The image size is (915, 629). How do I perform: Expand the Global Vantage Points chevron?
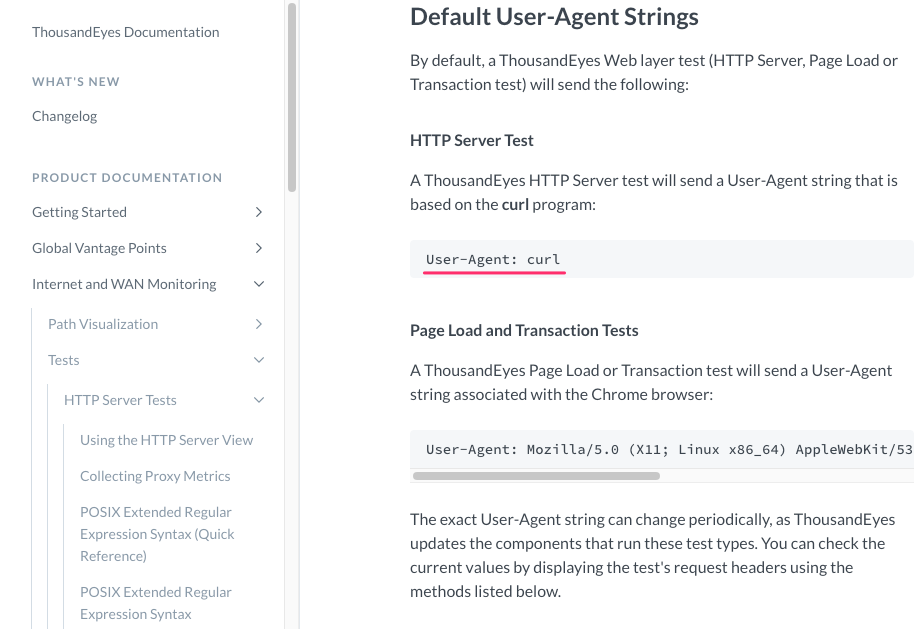click(259, 248)
